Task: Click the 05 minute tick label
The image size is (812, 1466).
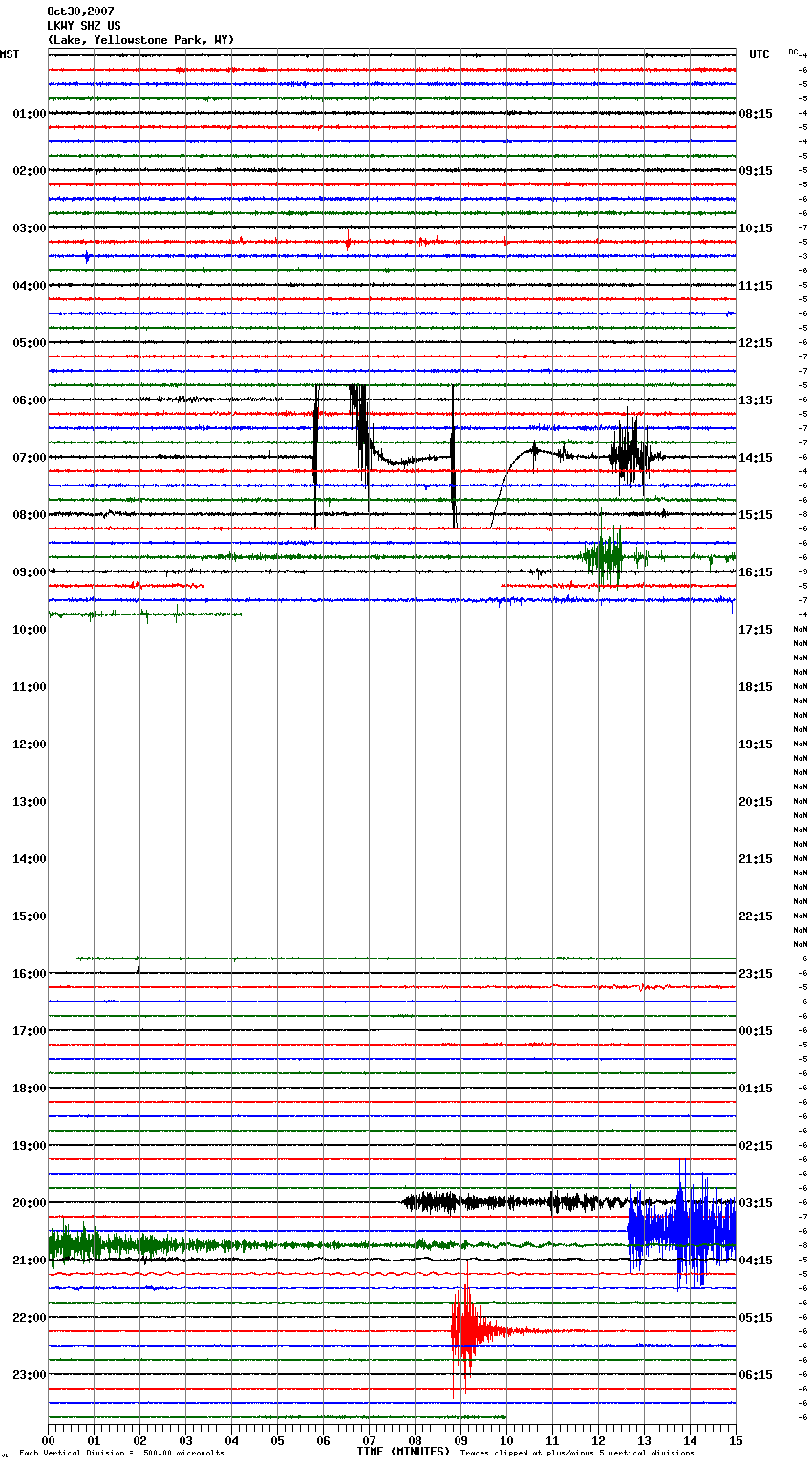Action: click(277, 1441)
